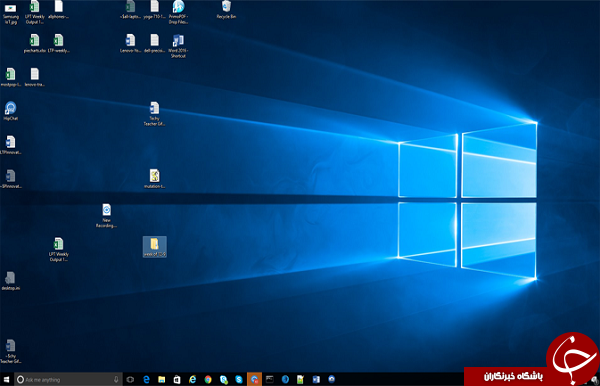Select the dell-precisi text file icon
Viewport: 600px width, 386px height.
[x=154, y=43]
